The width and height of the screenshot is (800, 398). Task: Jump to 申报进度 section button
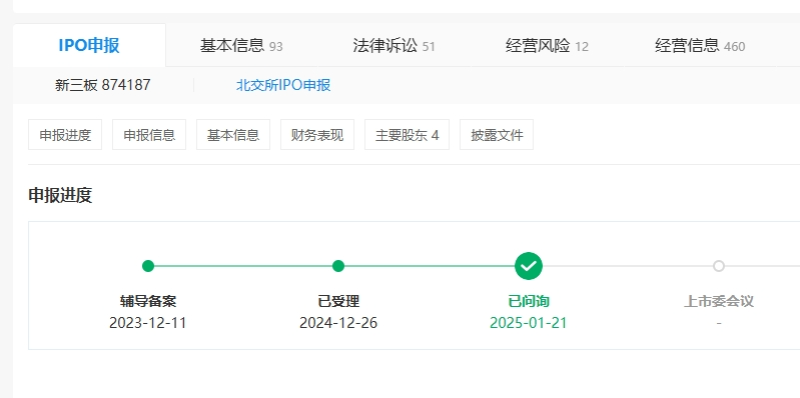pos(65,135)
